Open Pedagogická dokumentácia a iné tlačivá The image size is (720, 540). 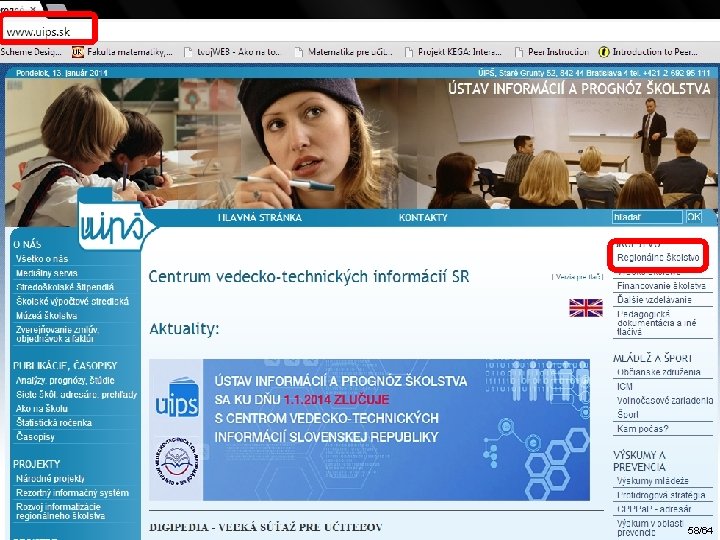pyautogui.click(x=657, y=323)
